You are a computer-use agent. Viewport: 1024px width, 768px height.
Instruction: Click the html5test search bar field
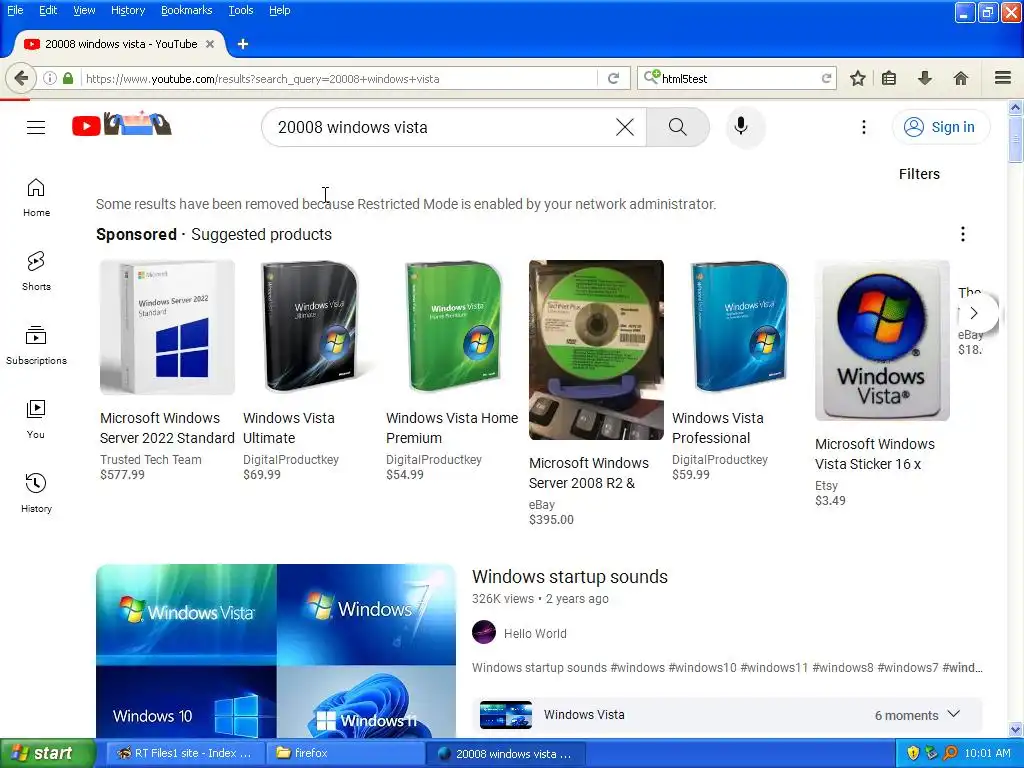738,78
